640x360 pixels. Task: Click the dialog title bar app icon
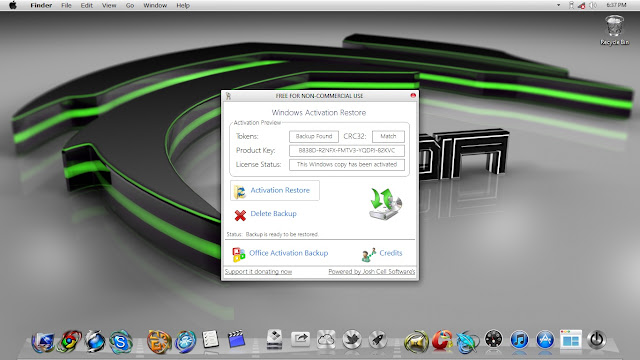[x=228, y=96]
